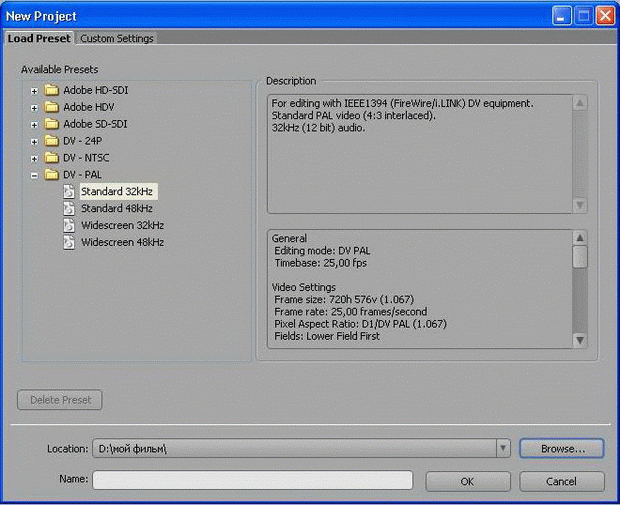
Task: Click the DV - 24P folder icon
Action: (51, 141)
